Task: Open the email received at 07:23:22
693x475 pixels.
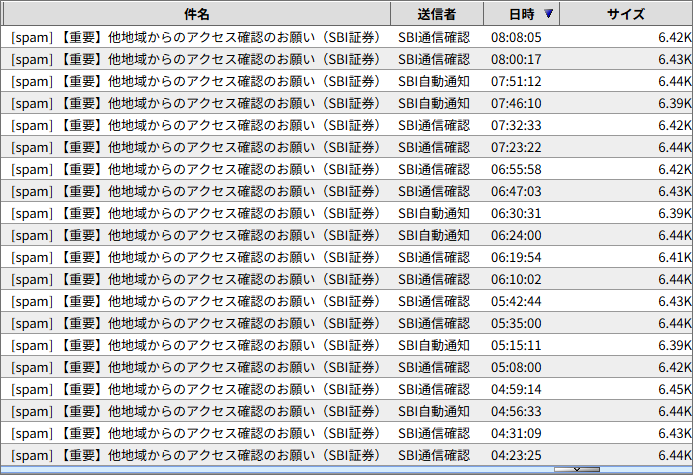Action: pyautogui.click(x=346, y=147)
